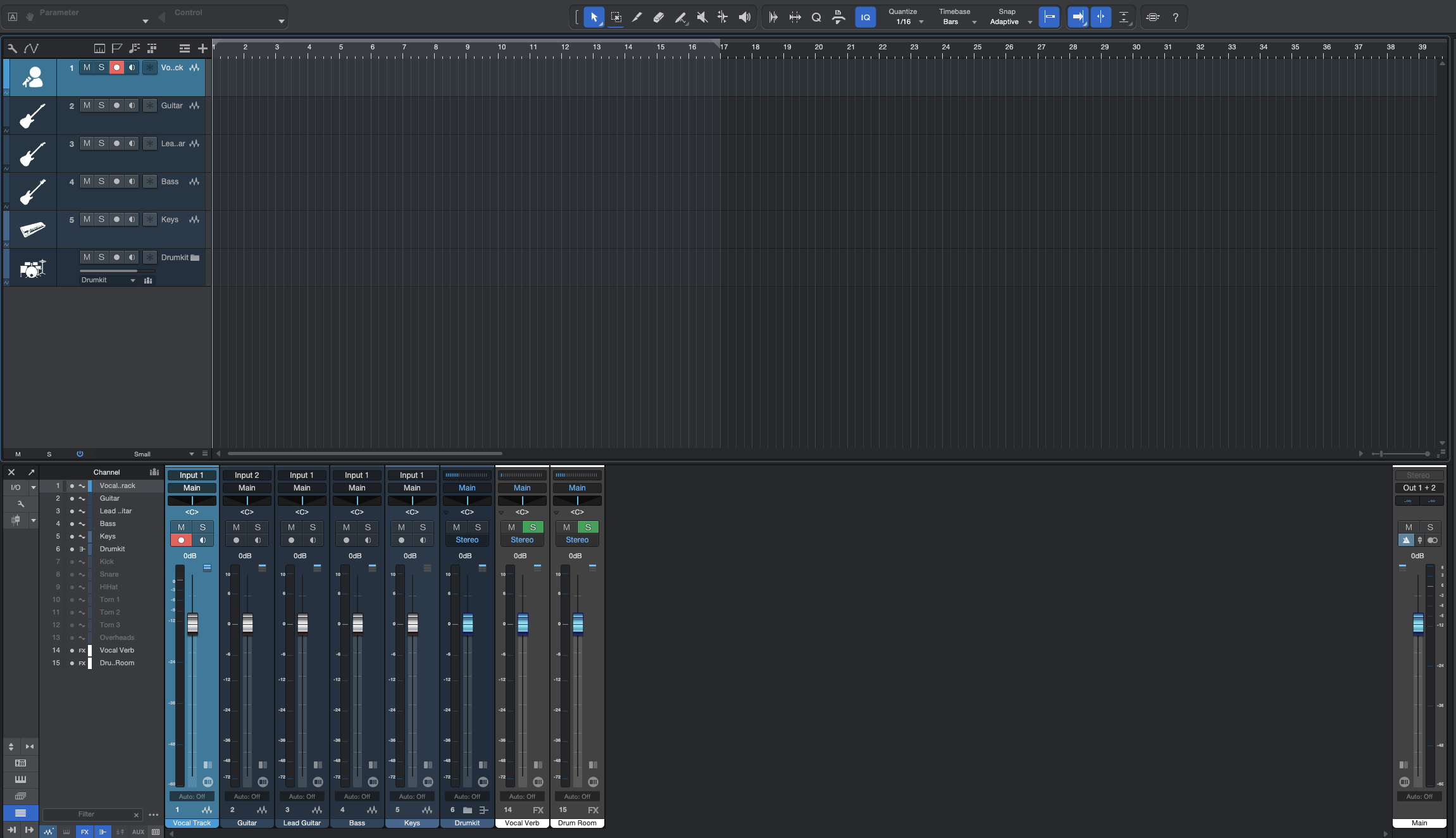
Task: Open the Control dropdown arrow
Action: [x=281, y=22]
